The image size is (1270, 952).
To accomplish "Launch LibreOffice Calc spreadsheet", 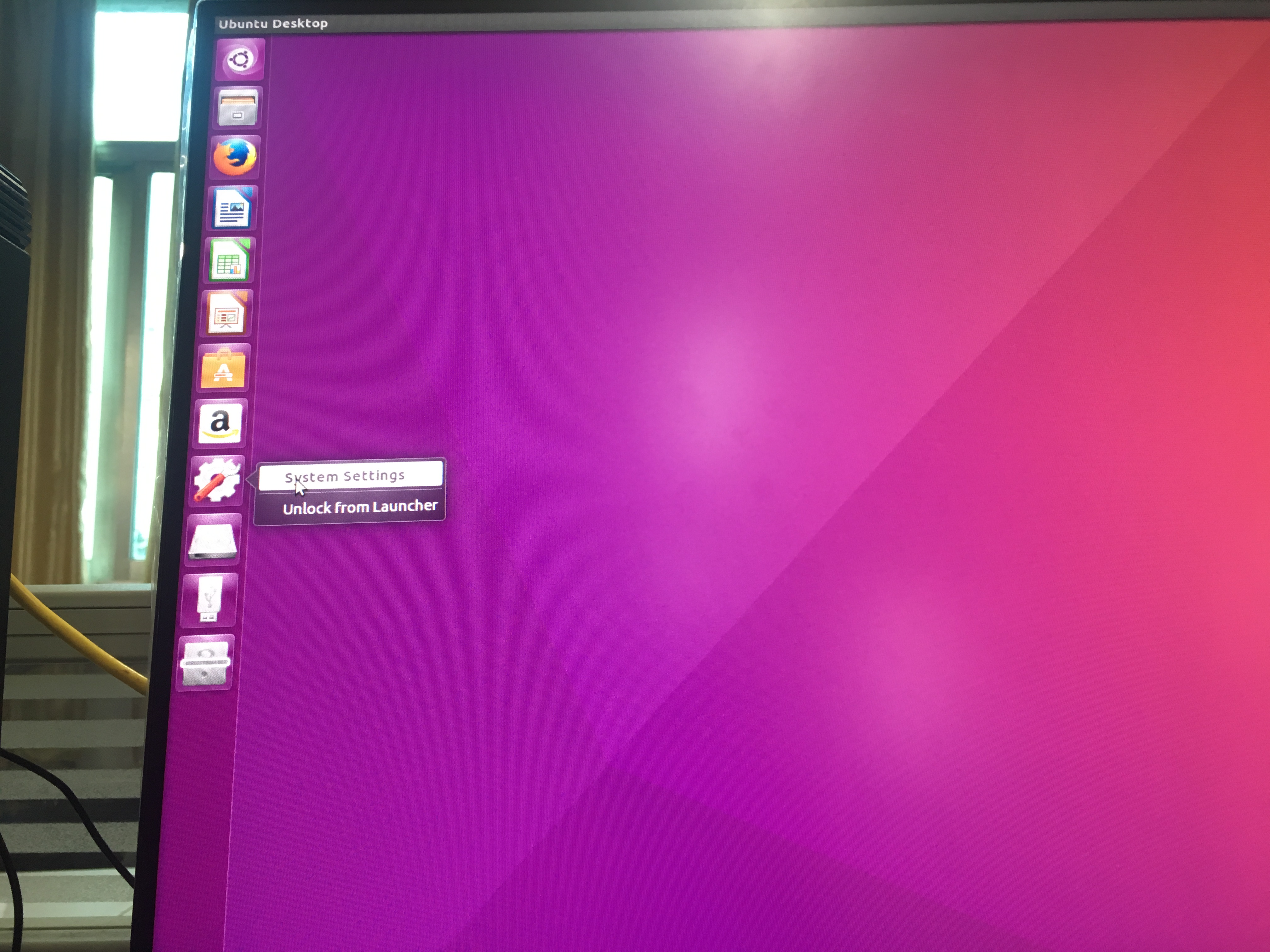I will (x=229, y=261).
